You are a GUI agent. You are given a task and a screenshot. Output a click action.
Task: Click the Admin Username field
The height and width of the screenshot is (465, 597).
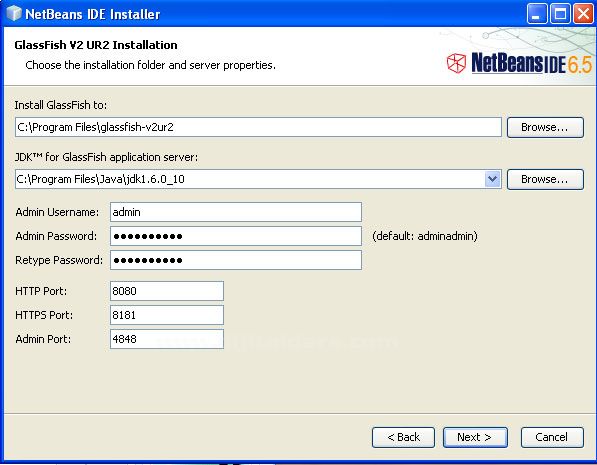pos(236,212)
